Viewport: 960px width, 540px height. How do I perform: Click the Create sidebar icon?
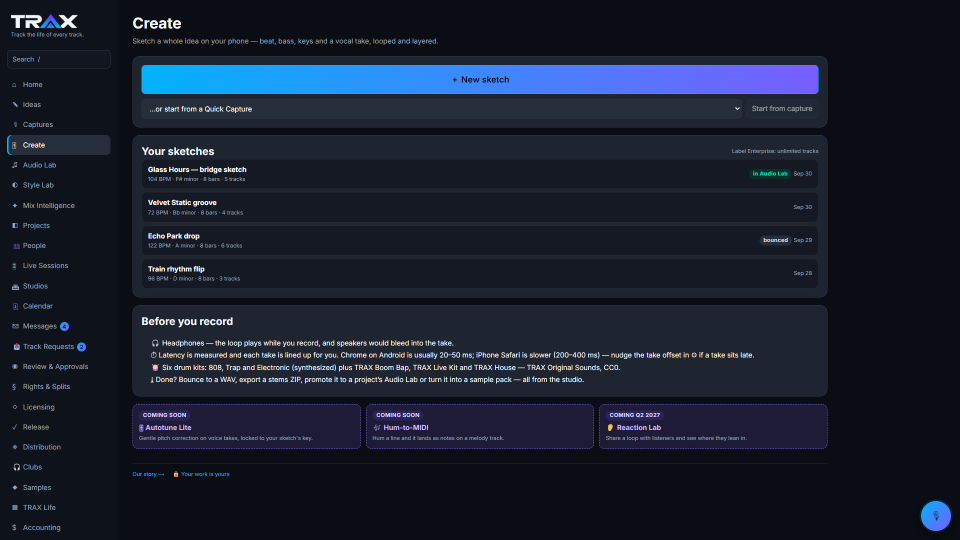click(15, 145)
